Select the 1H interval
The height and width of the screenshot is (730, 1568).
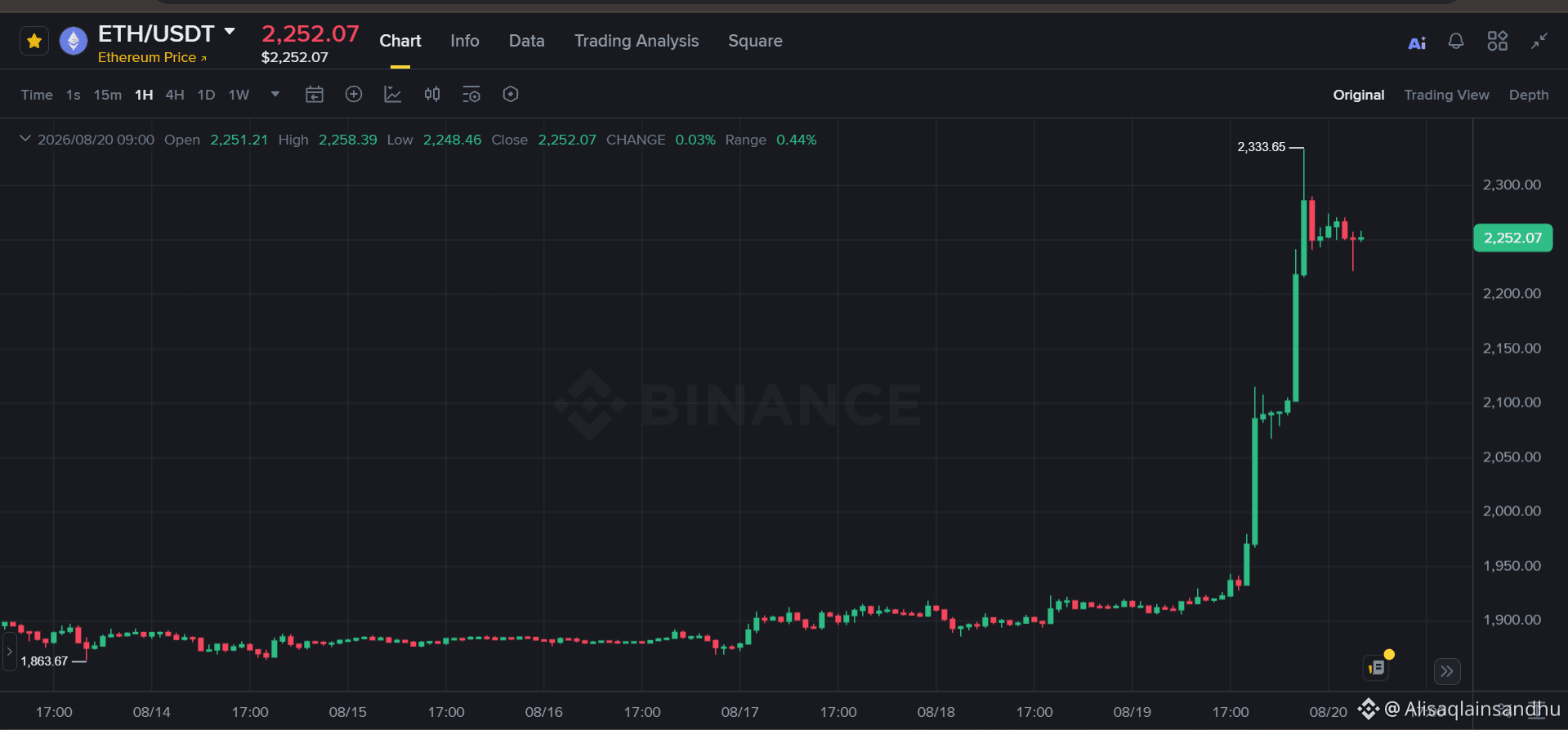[x=144, y=95]
